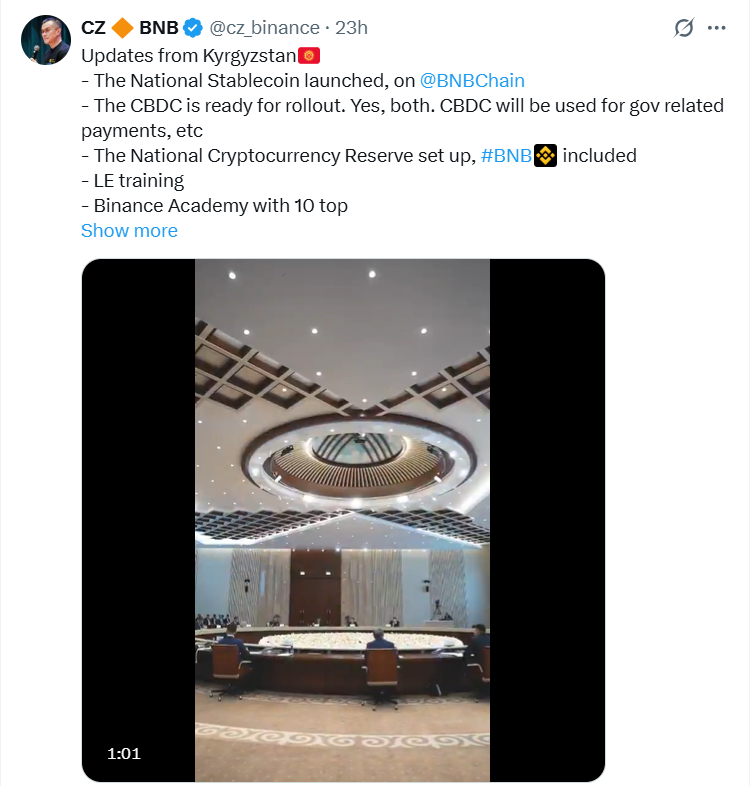Click the "Updates from Kyrgyzstan" text
This screenshot has width=750, height=786.
tap(188, 56)
